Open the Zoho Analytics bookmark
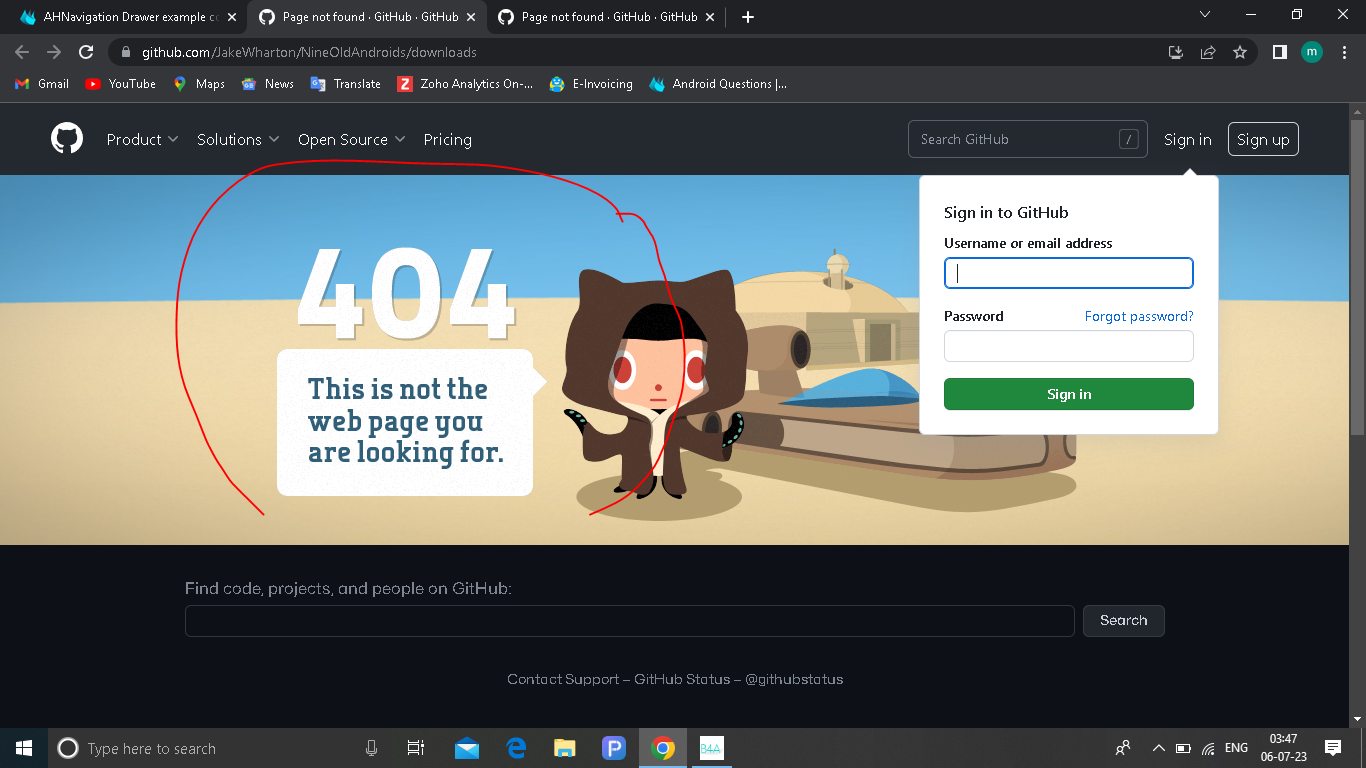This screenshot has height=768, width=1366. (465, 84)
